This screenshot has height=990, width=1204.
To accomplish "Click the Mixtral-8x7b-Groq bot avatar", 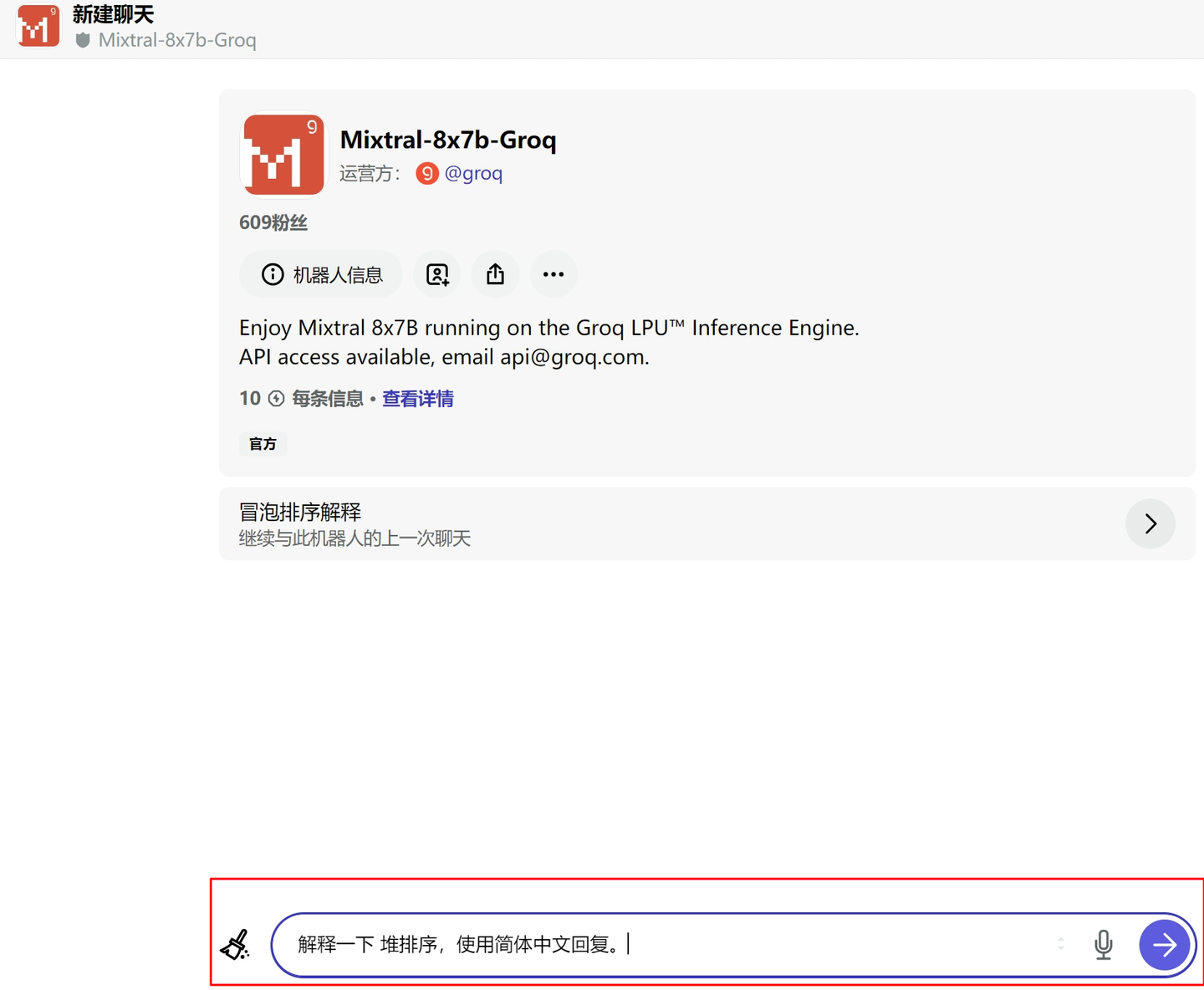I will [x=283, y=155].
